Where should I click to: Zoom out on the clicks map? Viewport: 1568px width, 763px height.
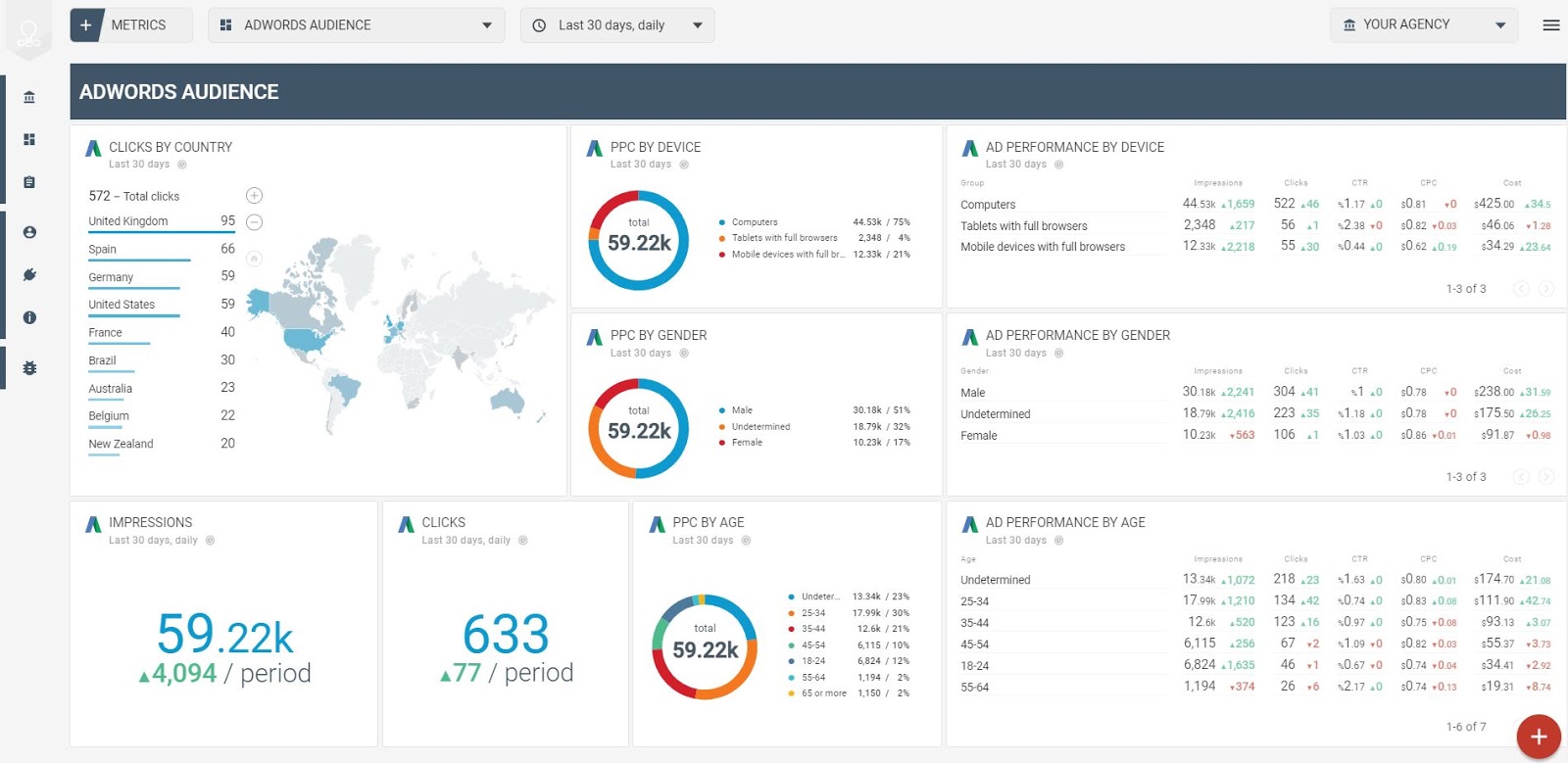click(254, 222)
